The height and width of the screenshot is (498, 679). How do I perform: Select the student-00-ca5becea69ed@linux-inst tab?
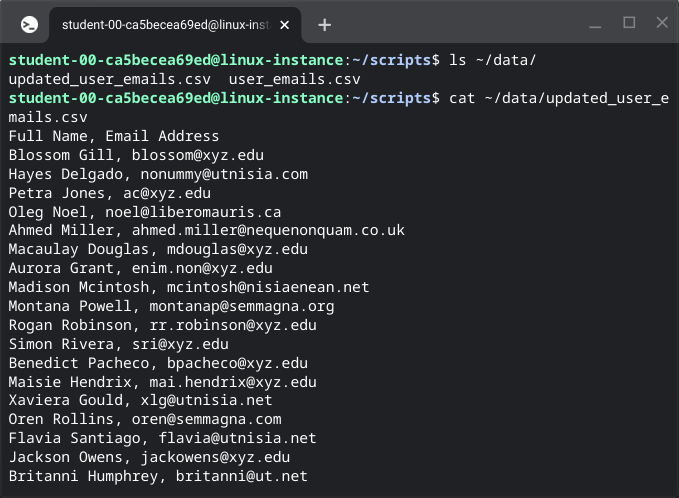point(175,25)
